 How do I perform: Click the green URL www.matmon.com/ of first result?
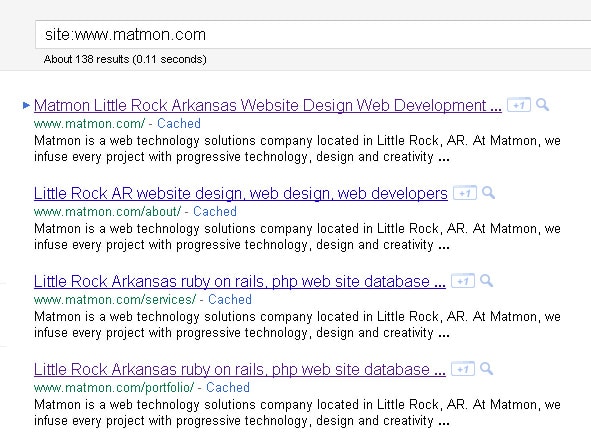[89, 124]
